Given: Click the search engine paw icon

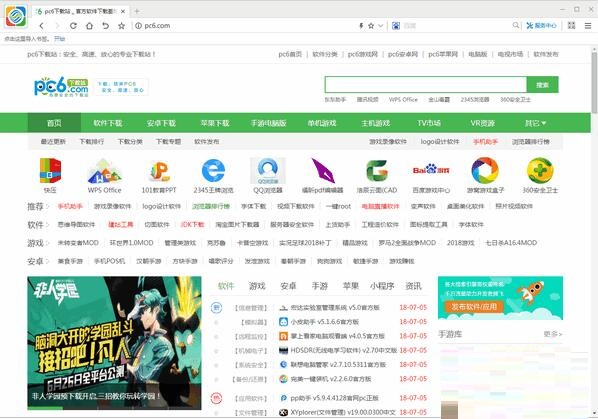Looking at the screenshot, I should (x=396, y=26).
